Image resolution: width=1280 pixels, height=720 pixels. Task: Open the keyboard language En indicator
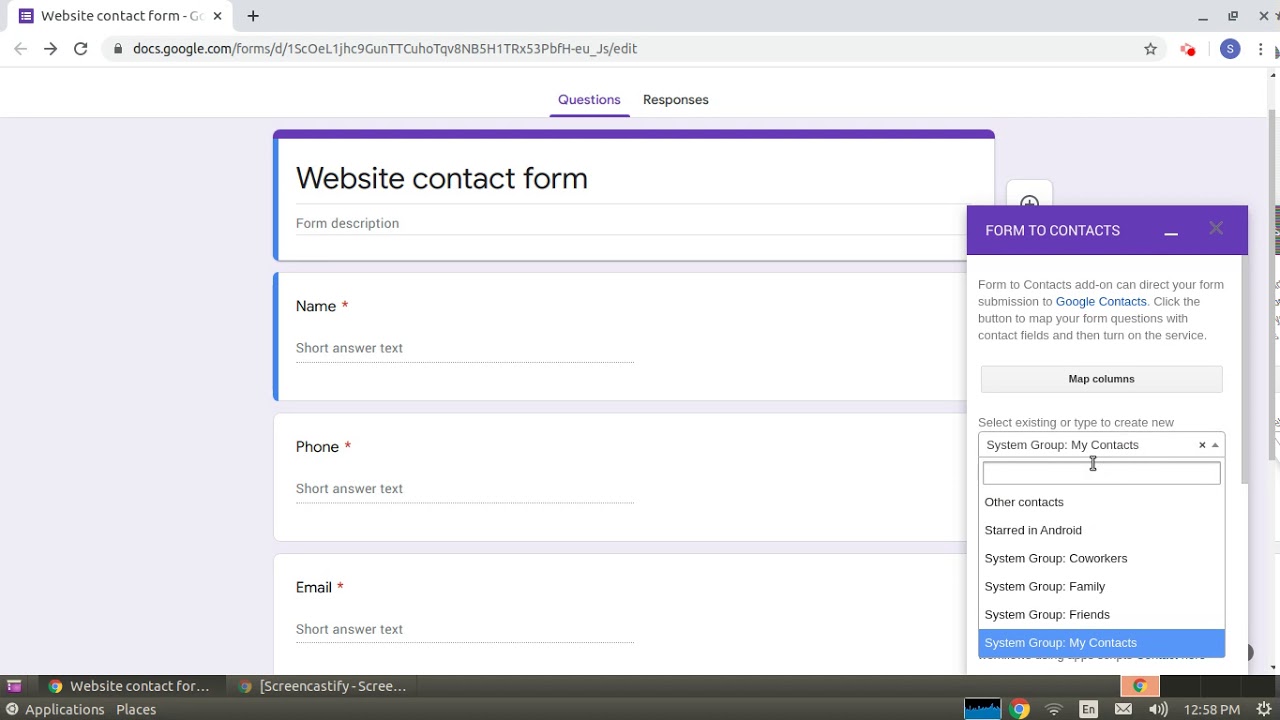(1088, 710)
